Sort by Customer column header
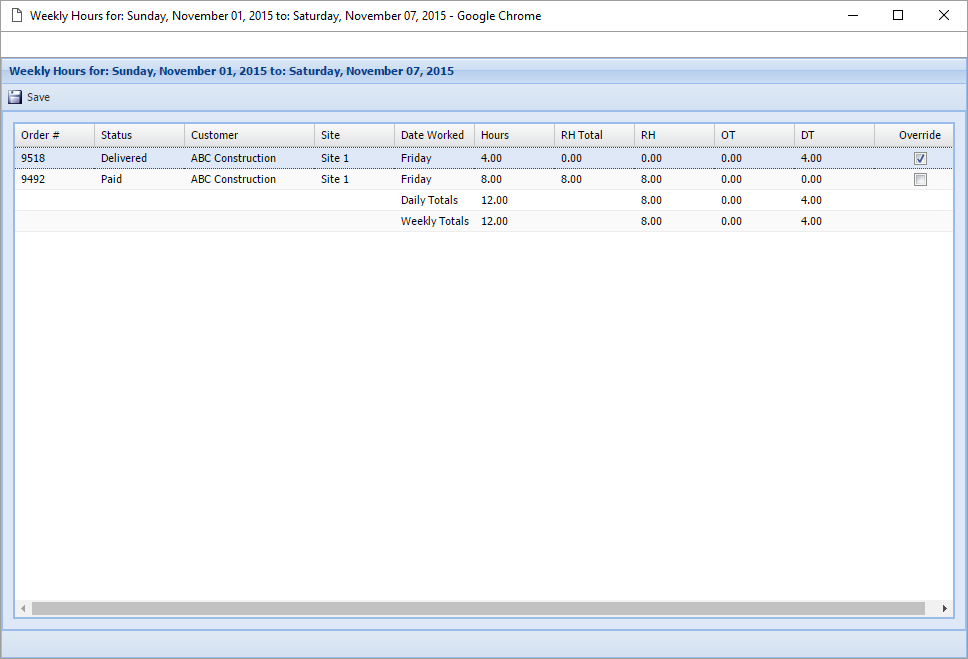This screenshot has width=968, height=659. 215,135
